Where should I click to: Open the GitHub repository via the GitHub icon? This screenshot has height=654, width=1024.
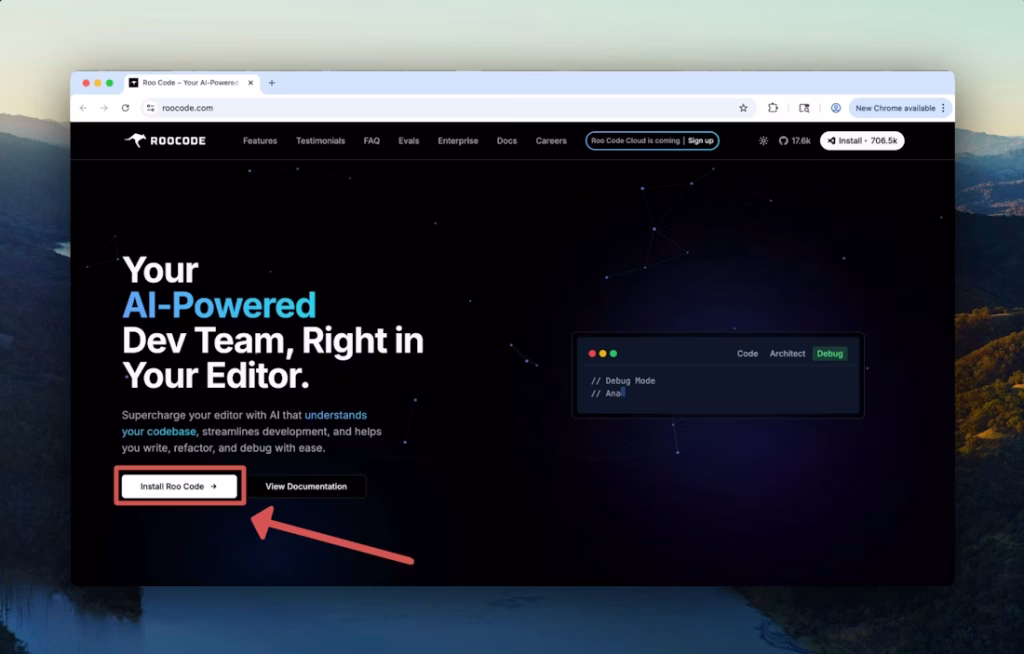[x=784, y=140]
